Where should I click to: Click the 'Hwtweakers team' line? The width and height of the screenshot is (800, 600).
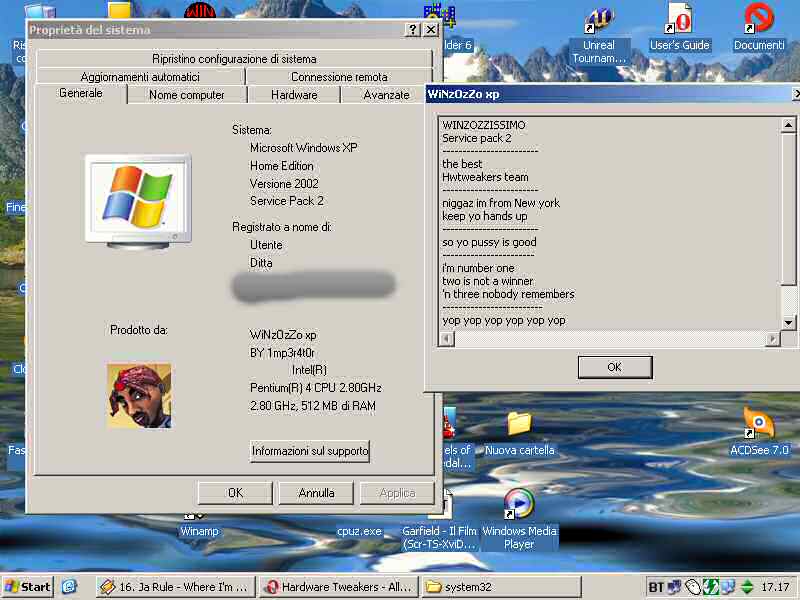click(485, 177)
